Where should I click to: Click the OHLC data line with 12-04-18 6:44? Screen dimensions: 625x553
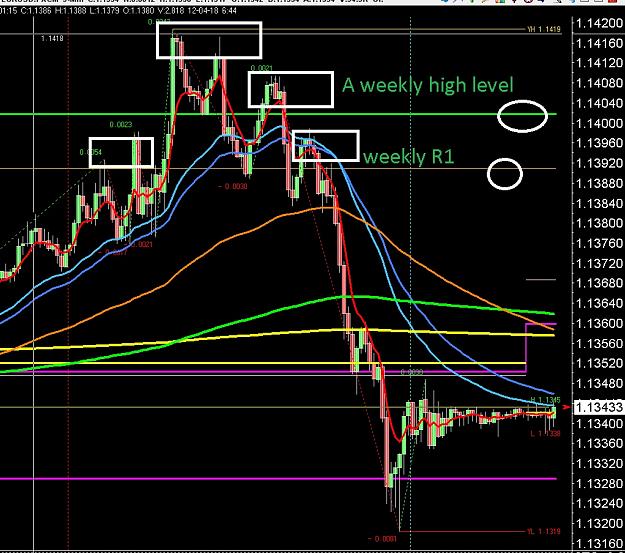click(118, 11)
